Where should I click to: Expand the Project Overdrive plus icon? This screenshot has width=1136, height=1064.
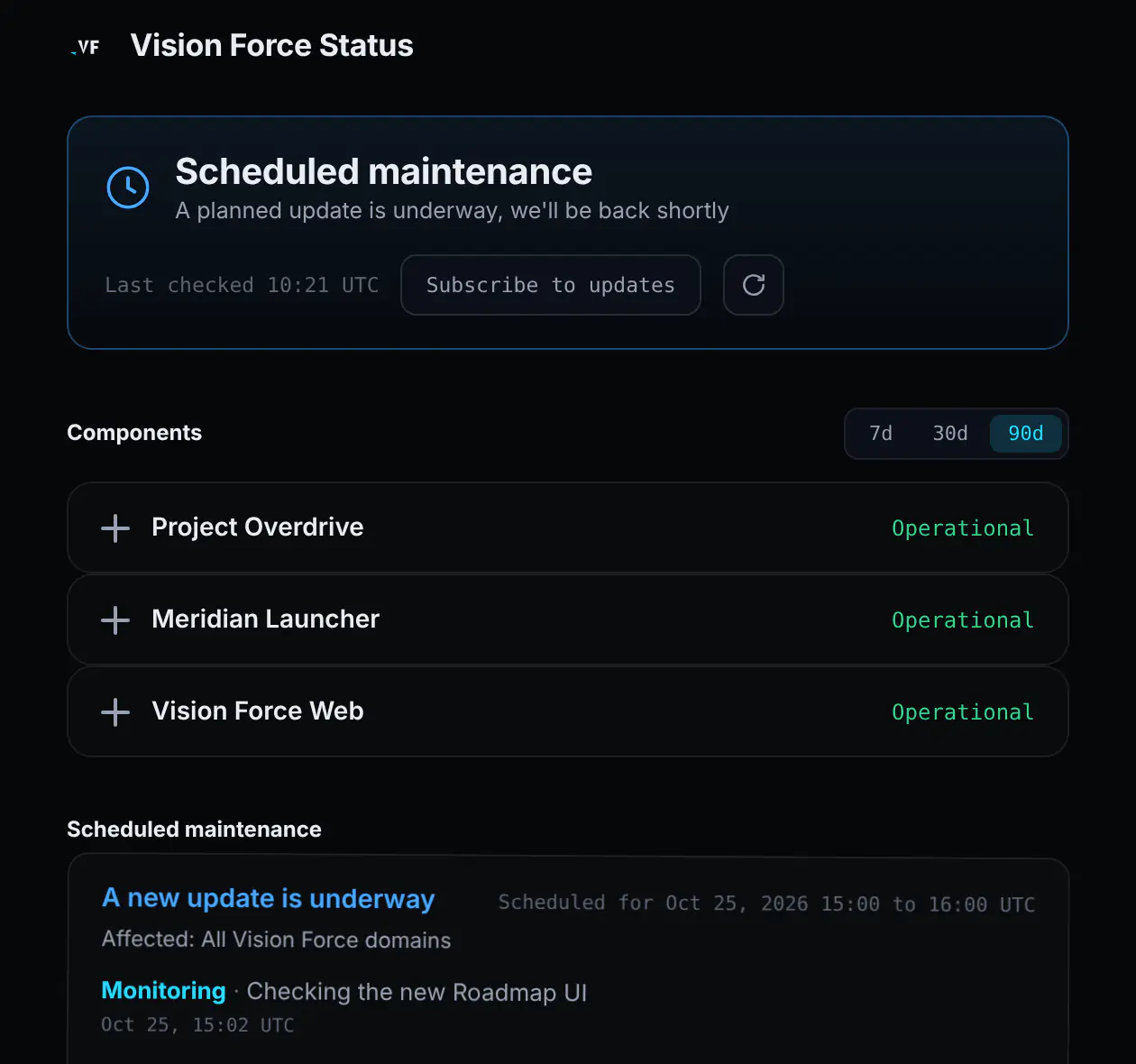tap(115, 527)
